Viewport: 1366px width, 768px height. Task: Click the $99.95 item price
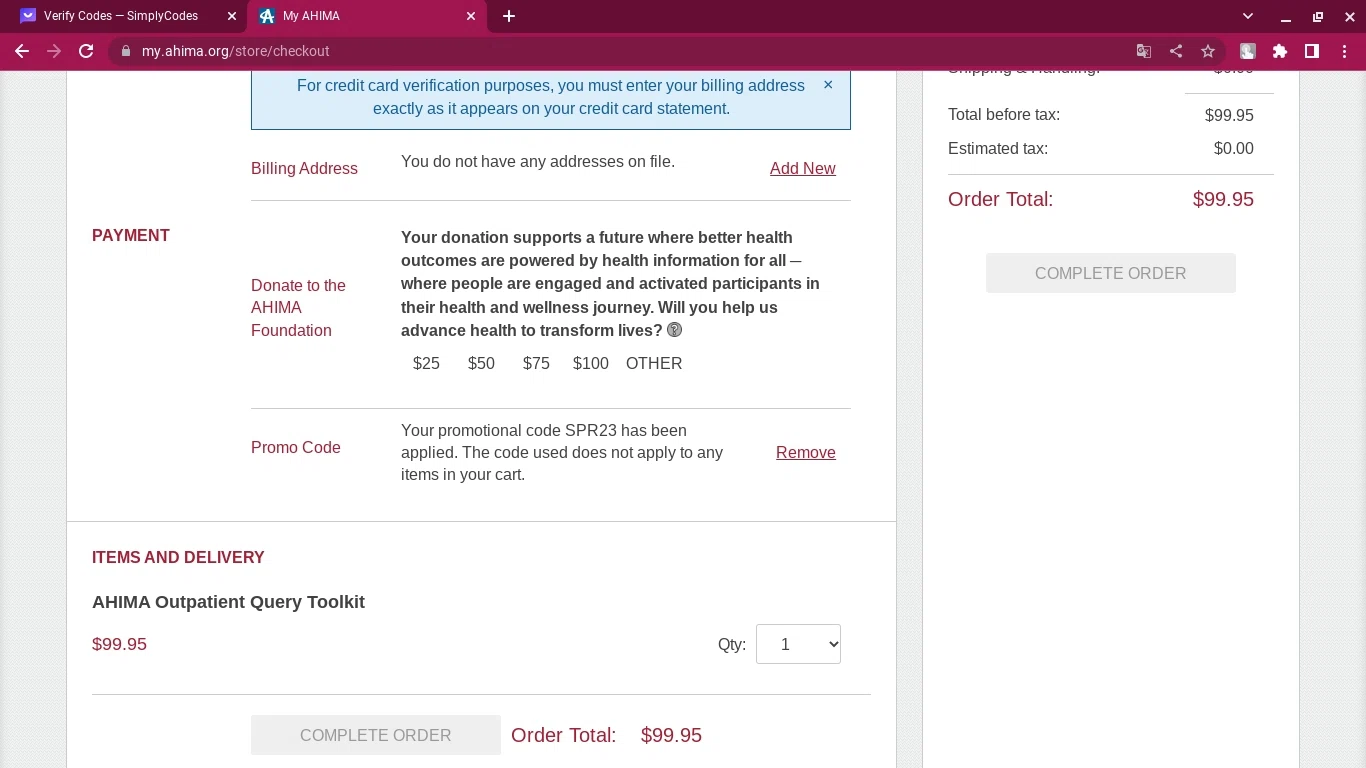pyautogui.click(x=119, y=644)
